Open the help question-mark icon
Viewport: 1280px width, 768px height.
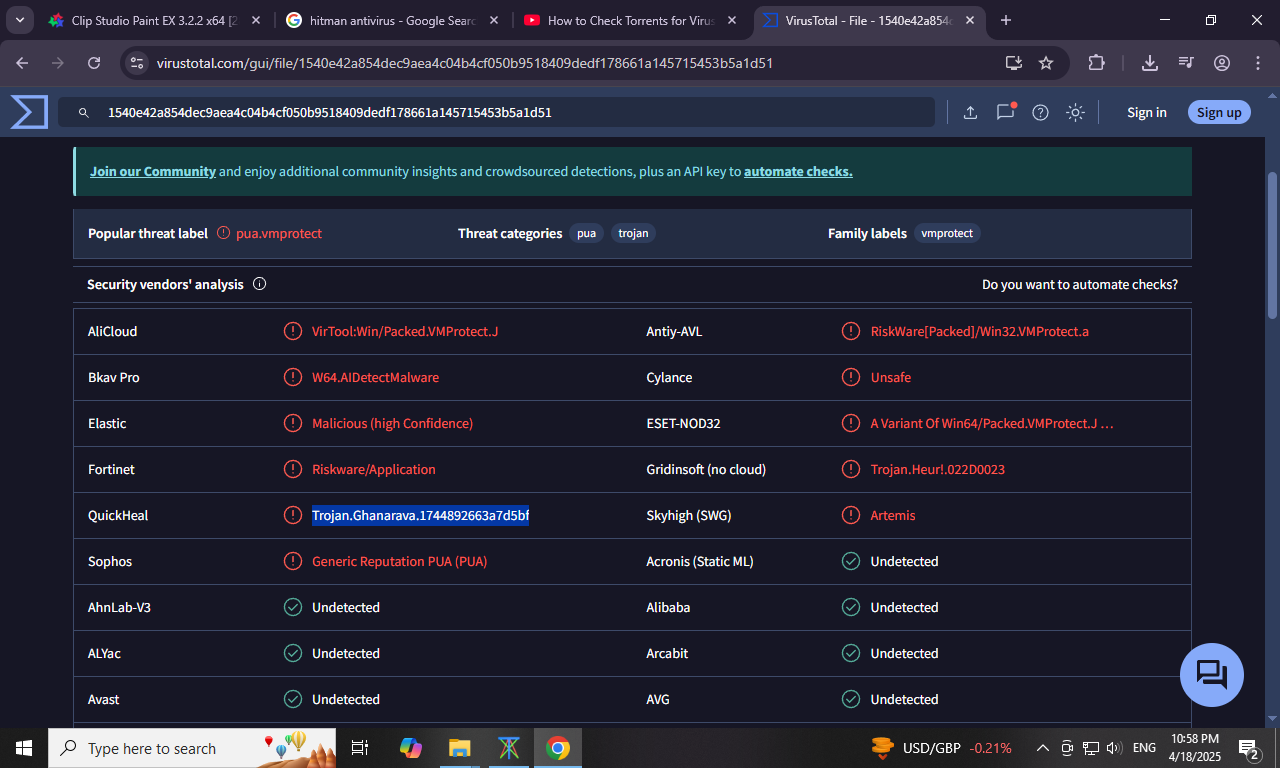[x=1040, y=113]
